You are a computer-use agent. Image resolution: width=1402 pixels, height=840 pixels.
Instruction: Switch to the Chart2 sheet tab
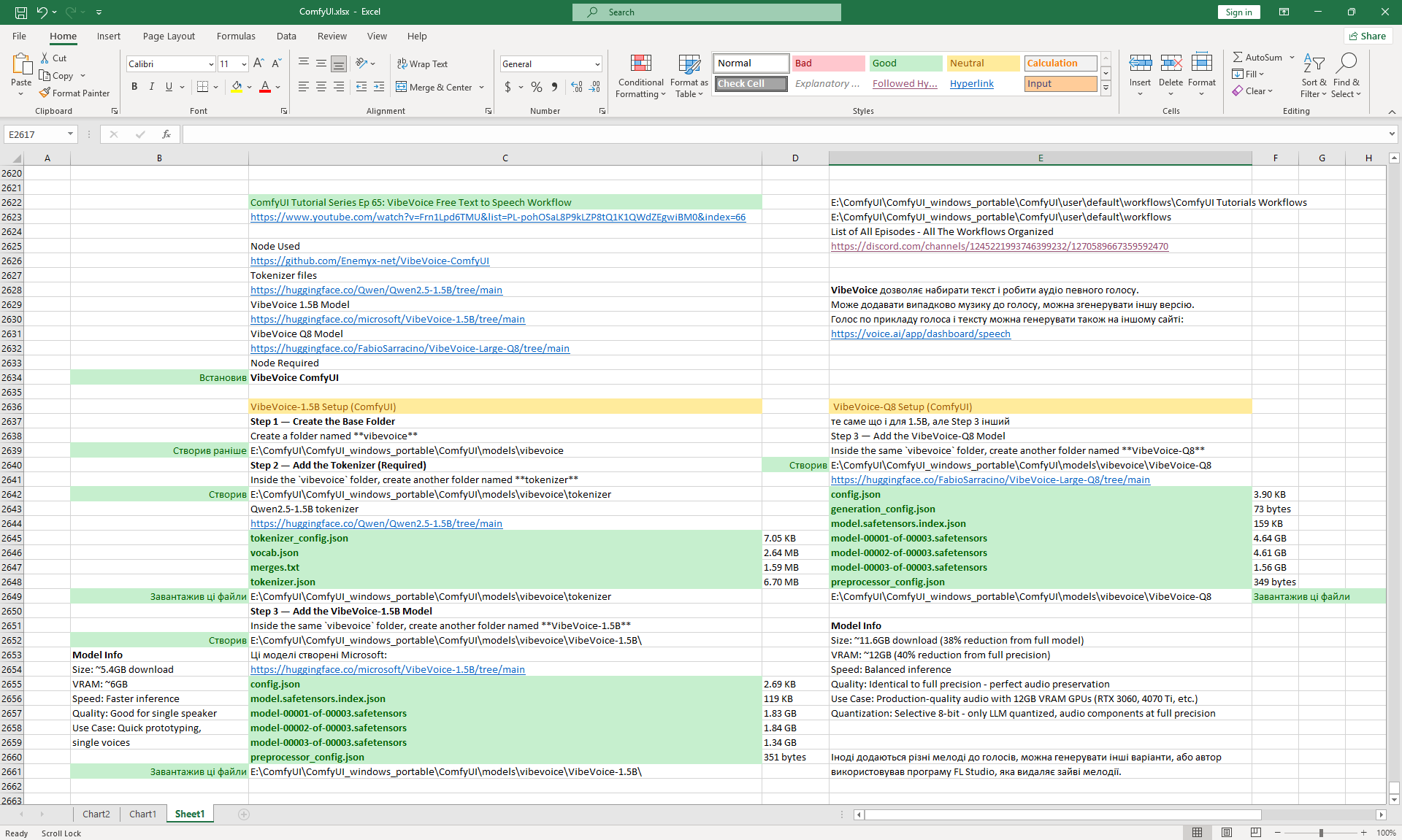point(96,814)
